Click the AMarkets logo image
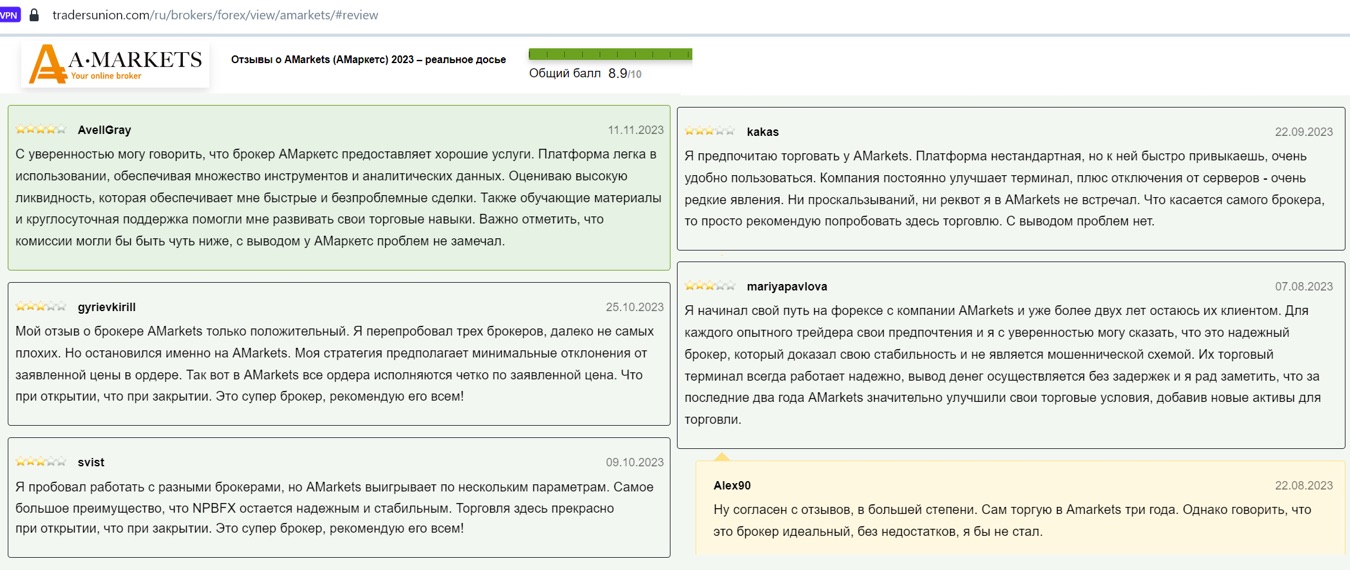The image size is (1350, 570). coord(115,64)
